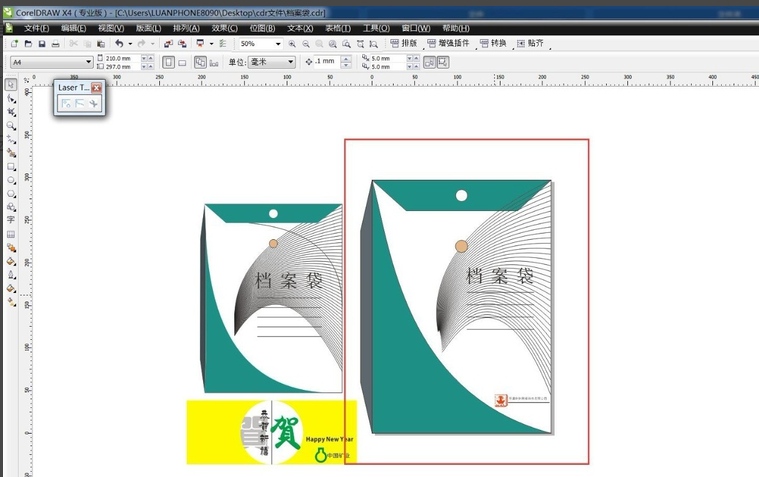Click the Undo arrow icon
The image size is (759, 477).
118,44
